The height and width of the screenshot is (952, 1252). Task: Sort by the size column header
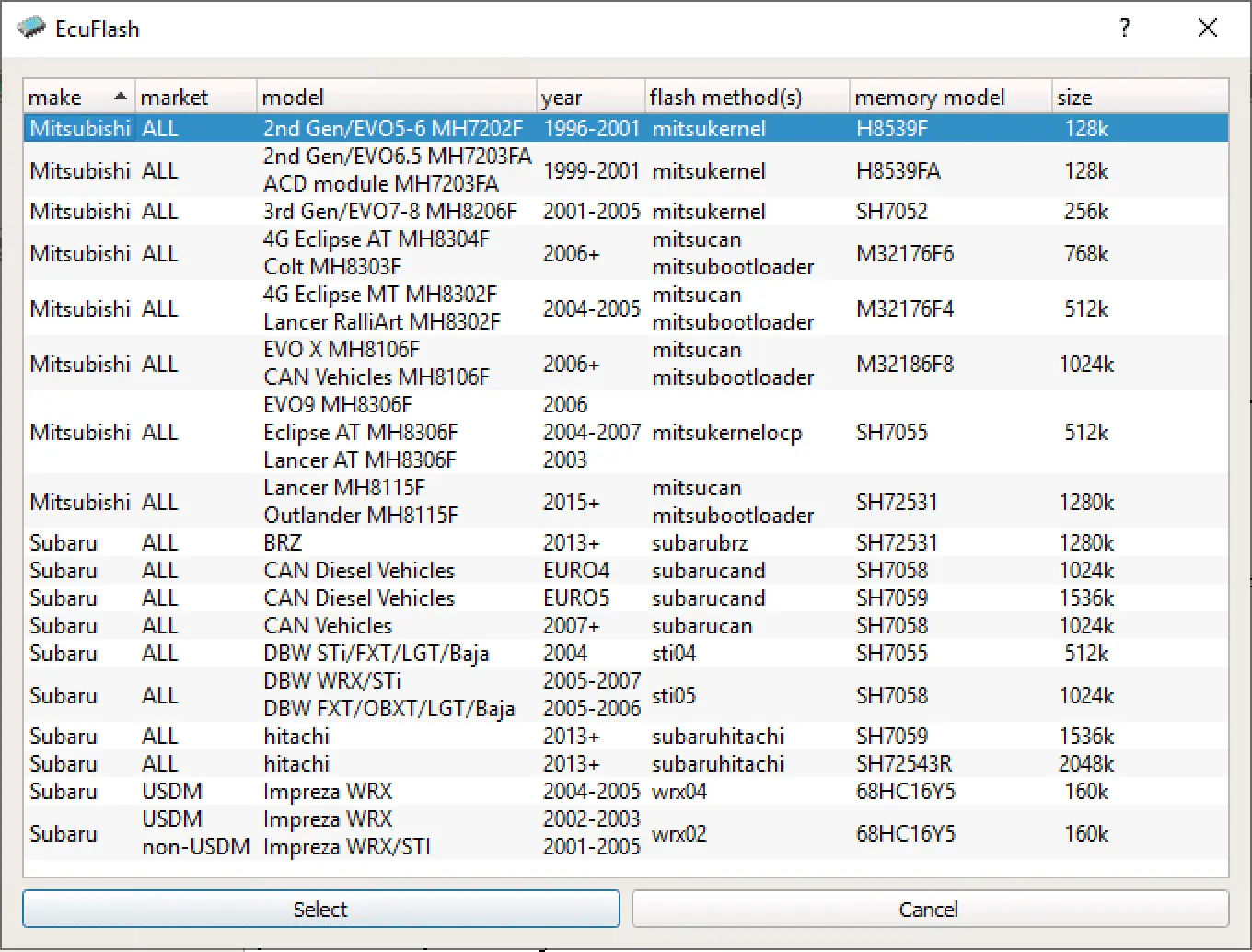(1140, 97)
